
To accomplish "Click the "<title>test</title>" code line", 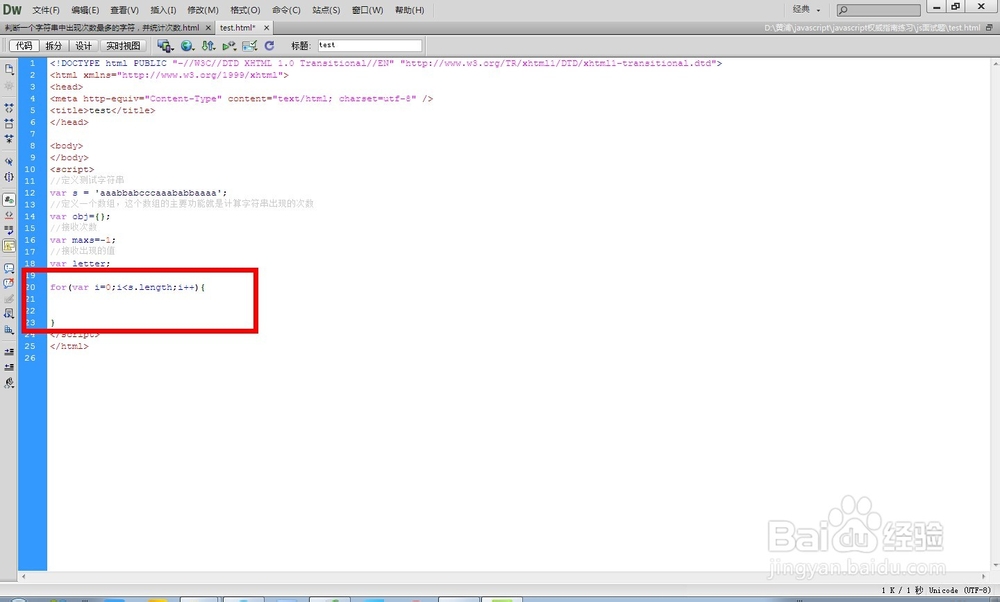I will point(102,110).
